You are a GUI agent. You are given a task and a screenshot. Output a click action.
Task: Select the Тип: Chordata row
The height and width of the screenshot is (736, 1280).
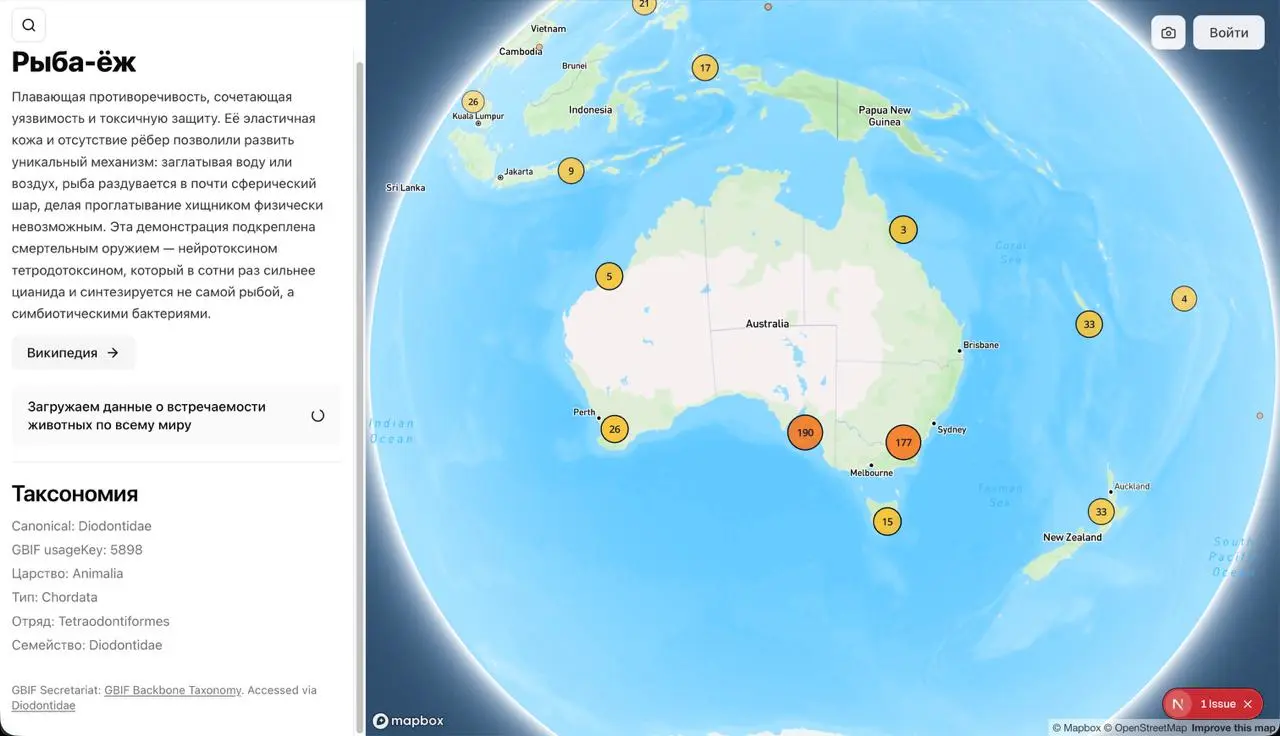[55, 598]
